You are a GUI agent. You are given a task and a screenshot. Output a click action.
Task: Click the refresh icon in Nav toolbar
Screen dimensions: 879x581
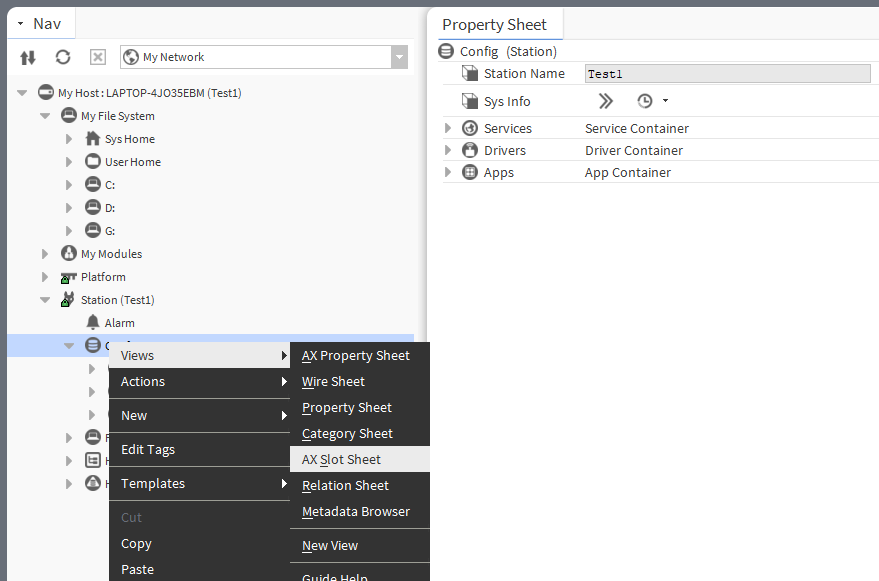tap(63, 57)
